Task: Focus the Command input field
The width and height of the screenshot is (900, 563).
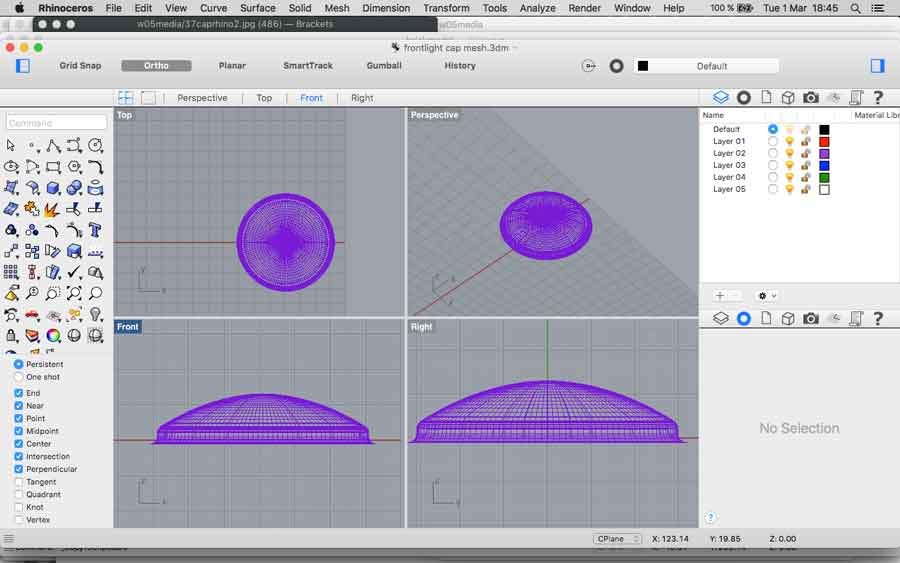Action: coord(56,123)
